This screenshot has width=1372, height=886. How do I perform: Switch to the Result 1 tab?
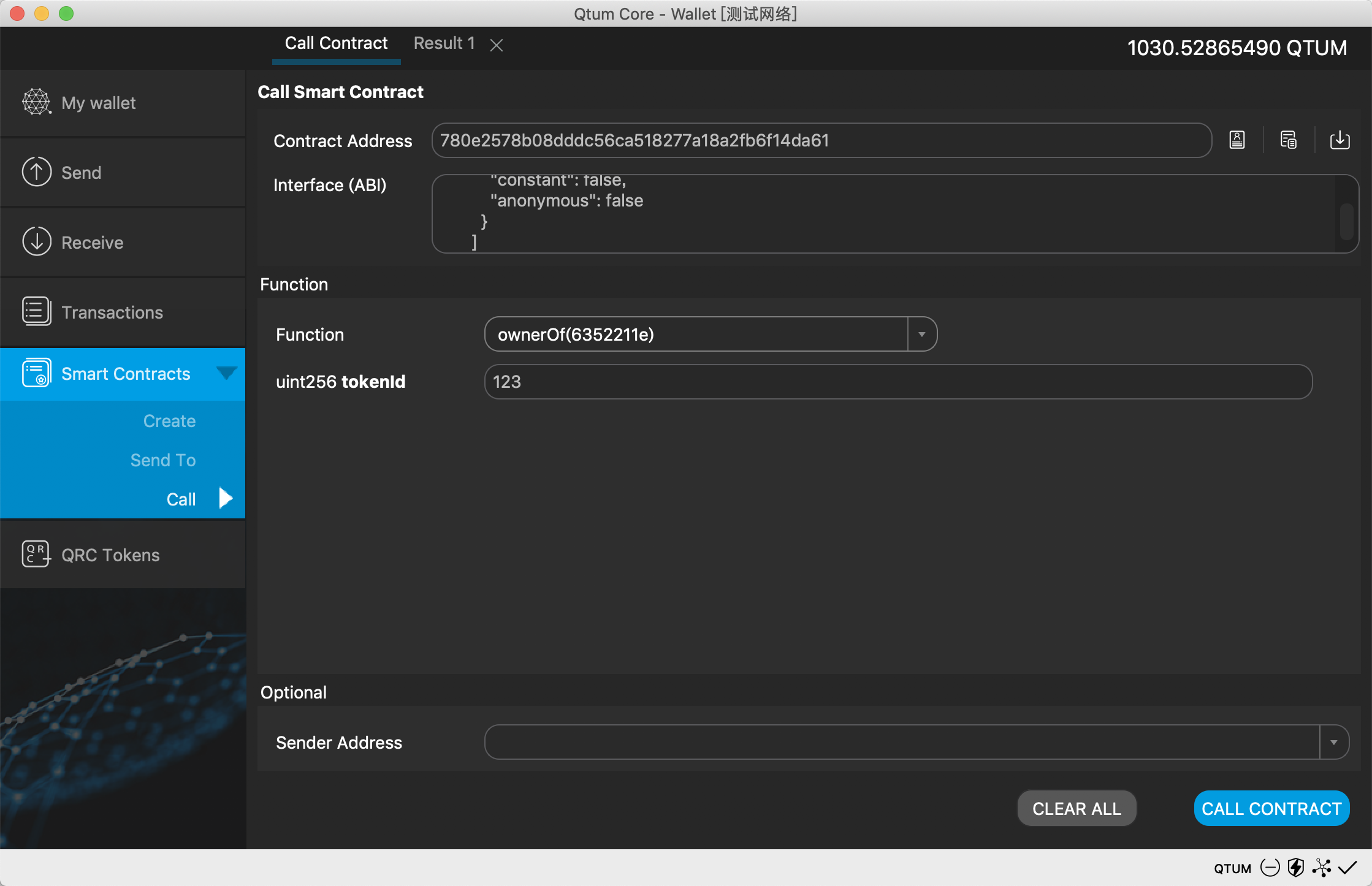(x=444, y=44)
